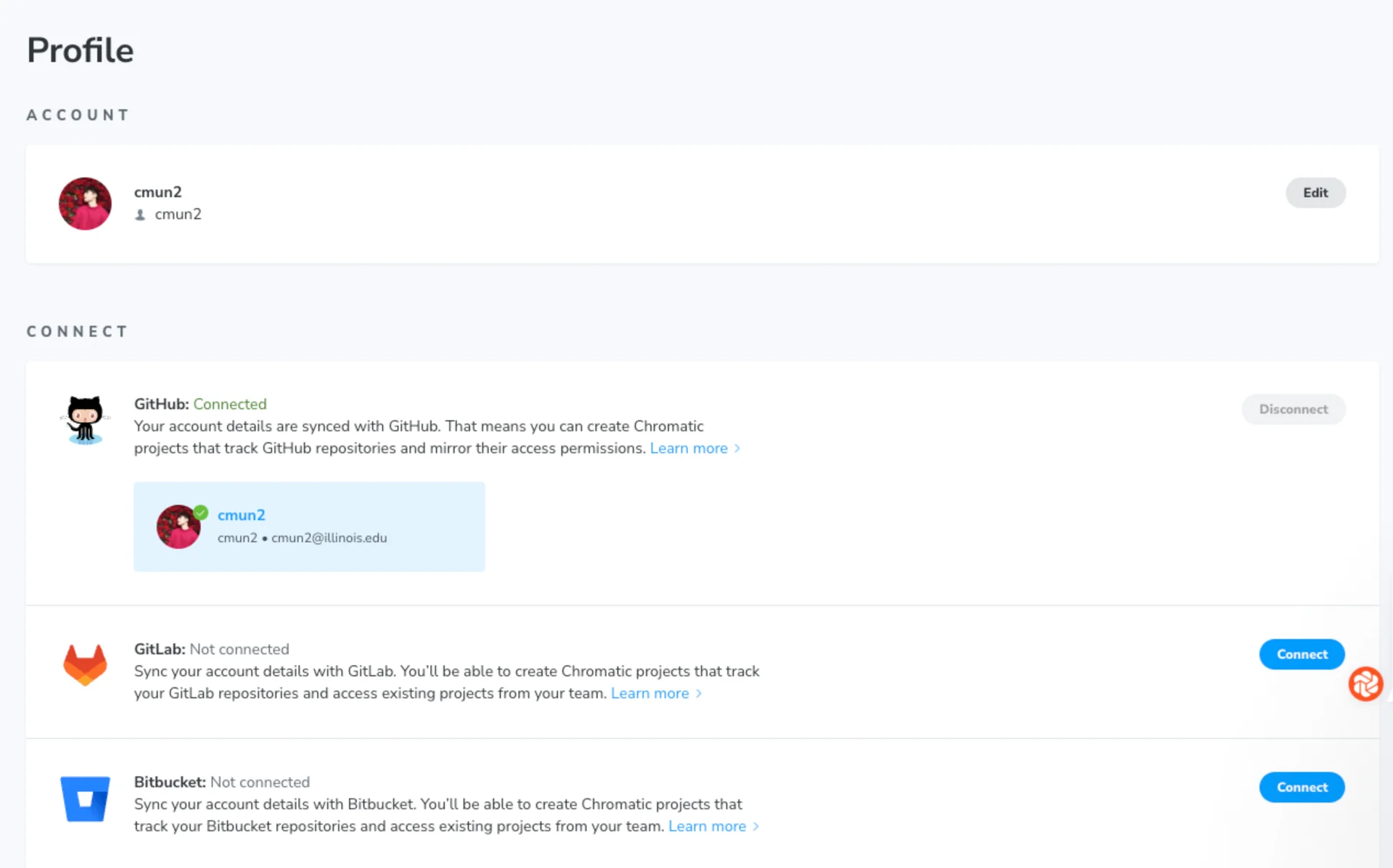Click the GitLab fox logo icon
1393x868 pixels.
(85, 664)
